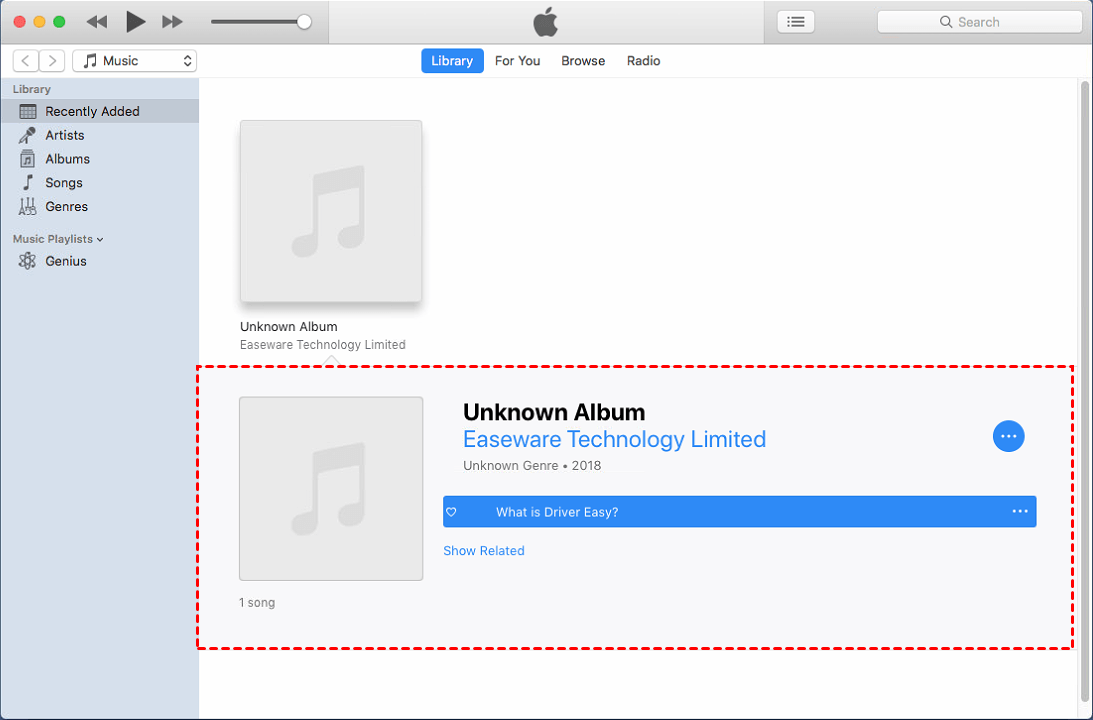
Task: Open the Up Next list icon
Action: tap(795, 22)
